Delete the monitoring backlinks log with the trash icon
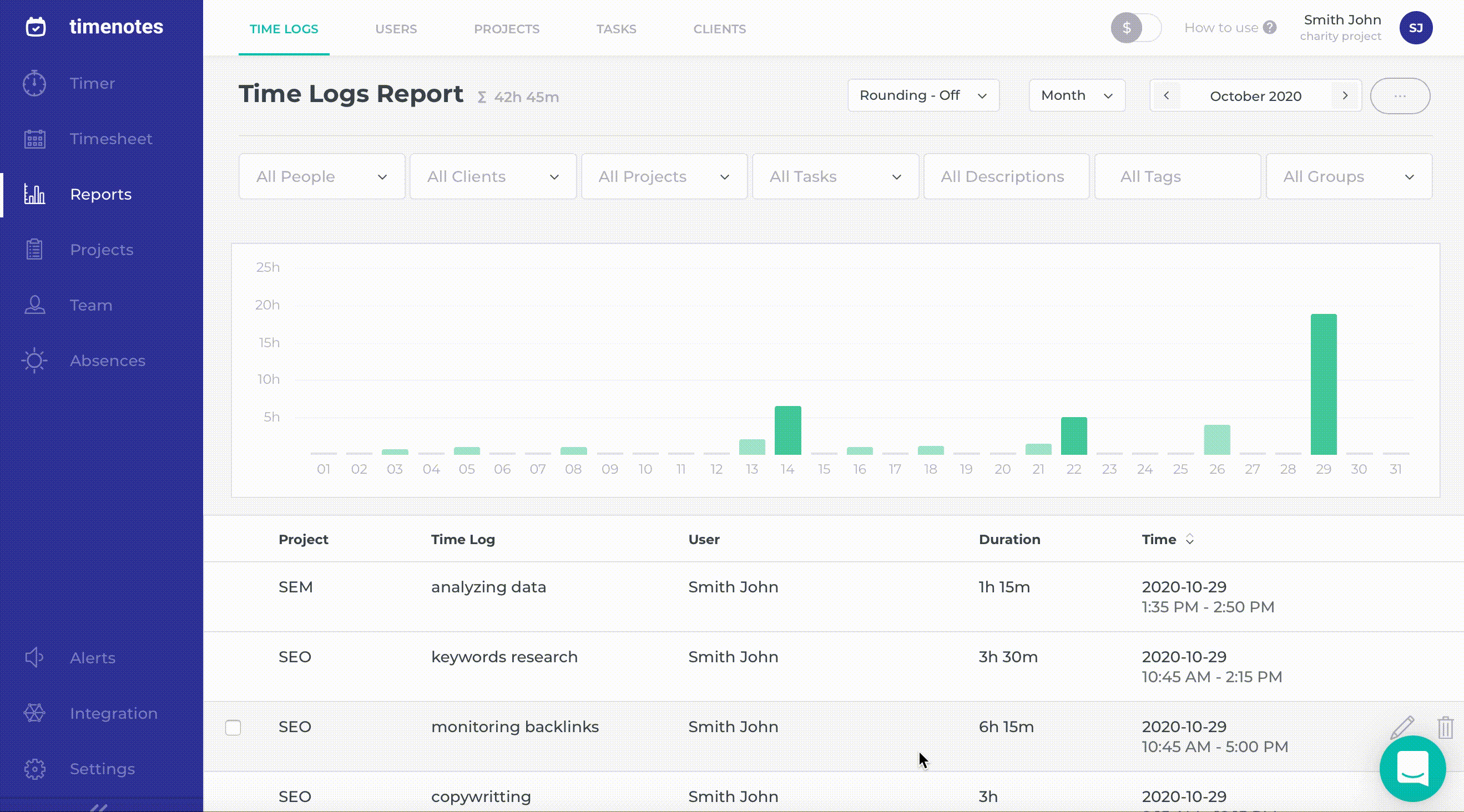The image size is (1464, 812). (1445, 727)
